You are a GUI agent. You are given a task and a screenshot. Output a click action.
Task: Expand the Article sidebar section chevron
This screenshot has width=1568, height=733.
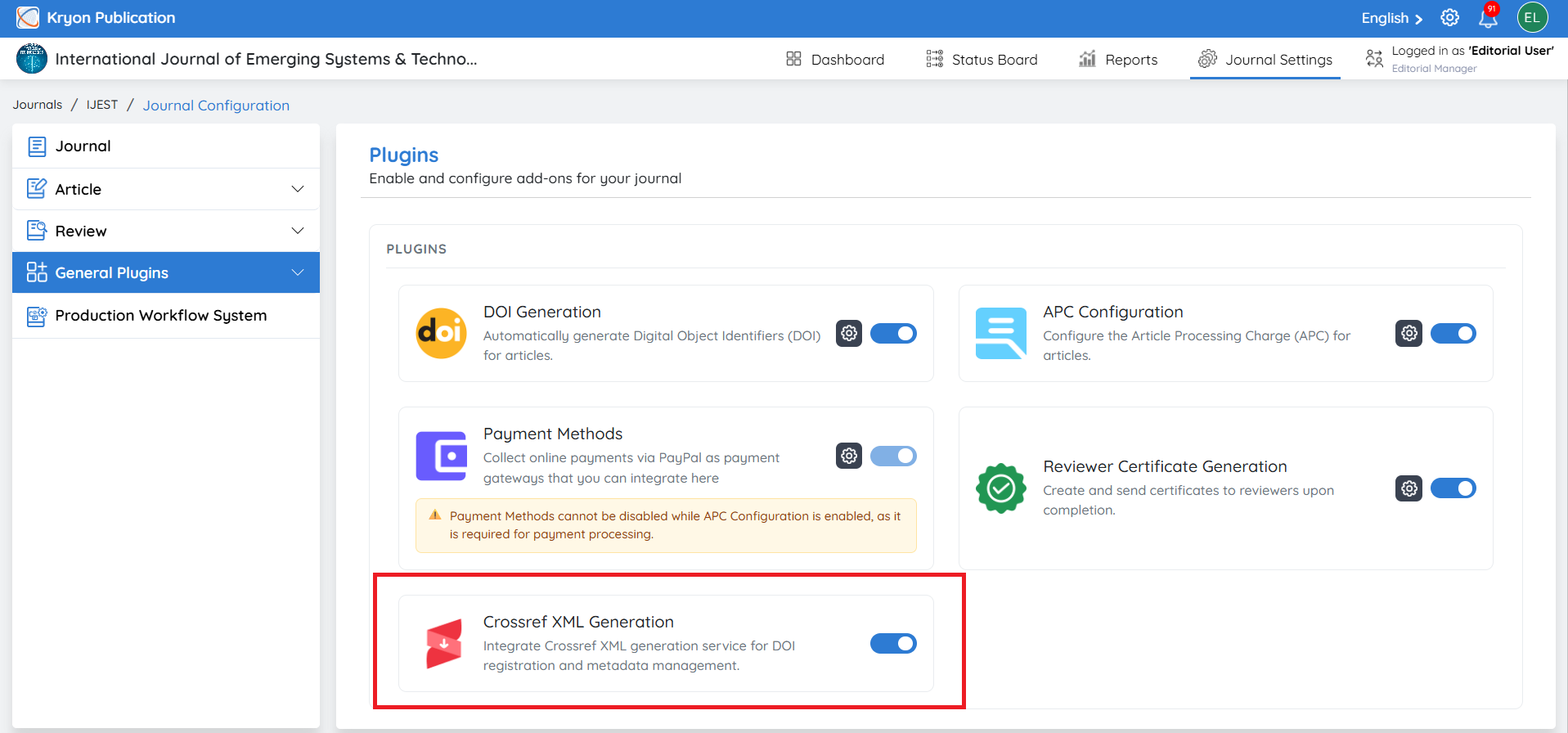point(298,189)
